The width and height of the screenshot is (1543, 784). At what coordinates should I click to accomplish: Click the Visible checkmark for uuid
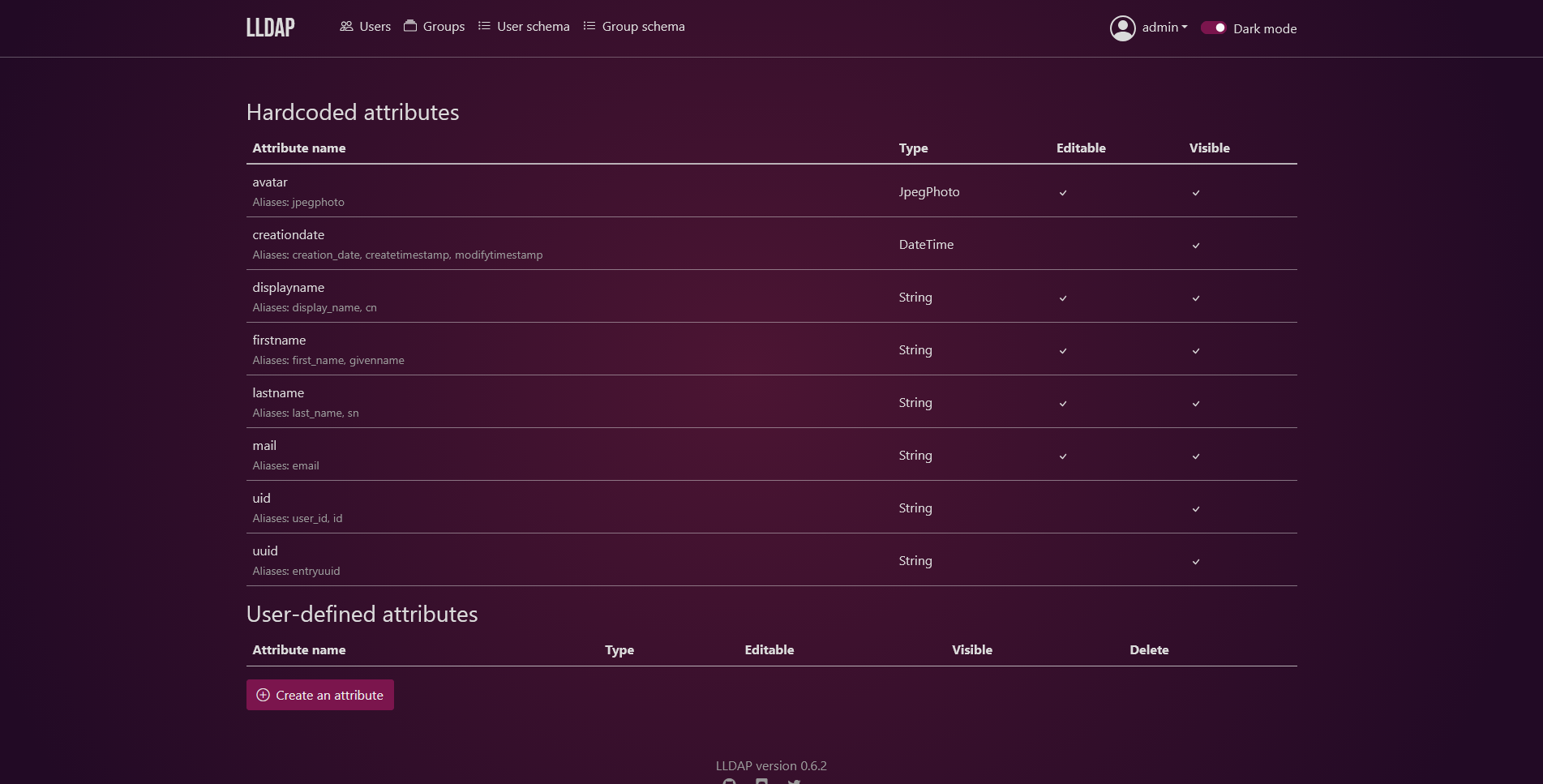point(1196,562)
